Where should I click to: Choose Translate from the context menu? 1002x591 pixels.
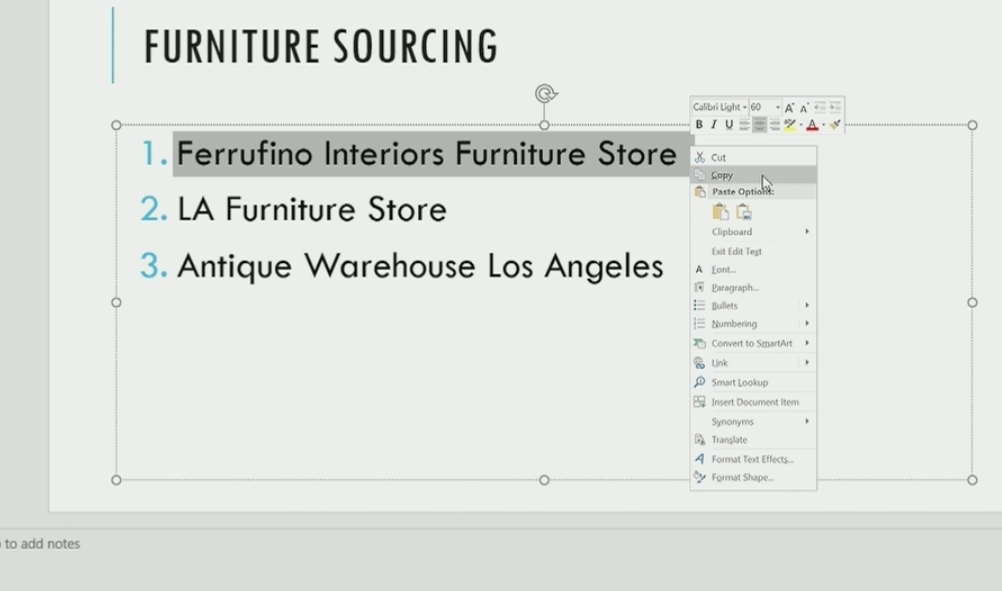[753, 440]
